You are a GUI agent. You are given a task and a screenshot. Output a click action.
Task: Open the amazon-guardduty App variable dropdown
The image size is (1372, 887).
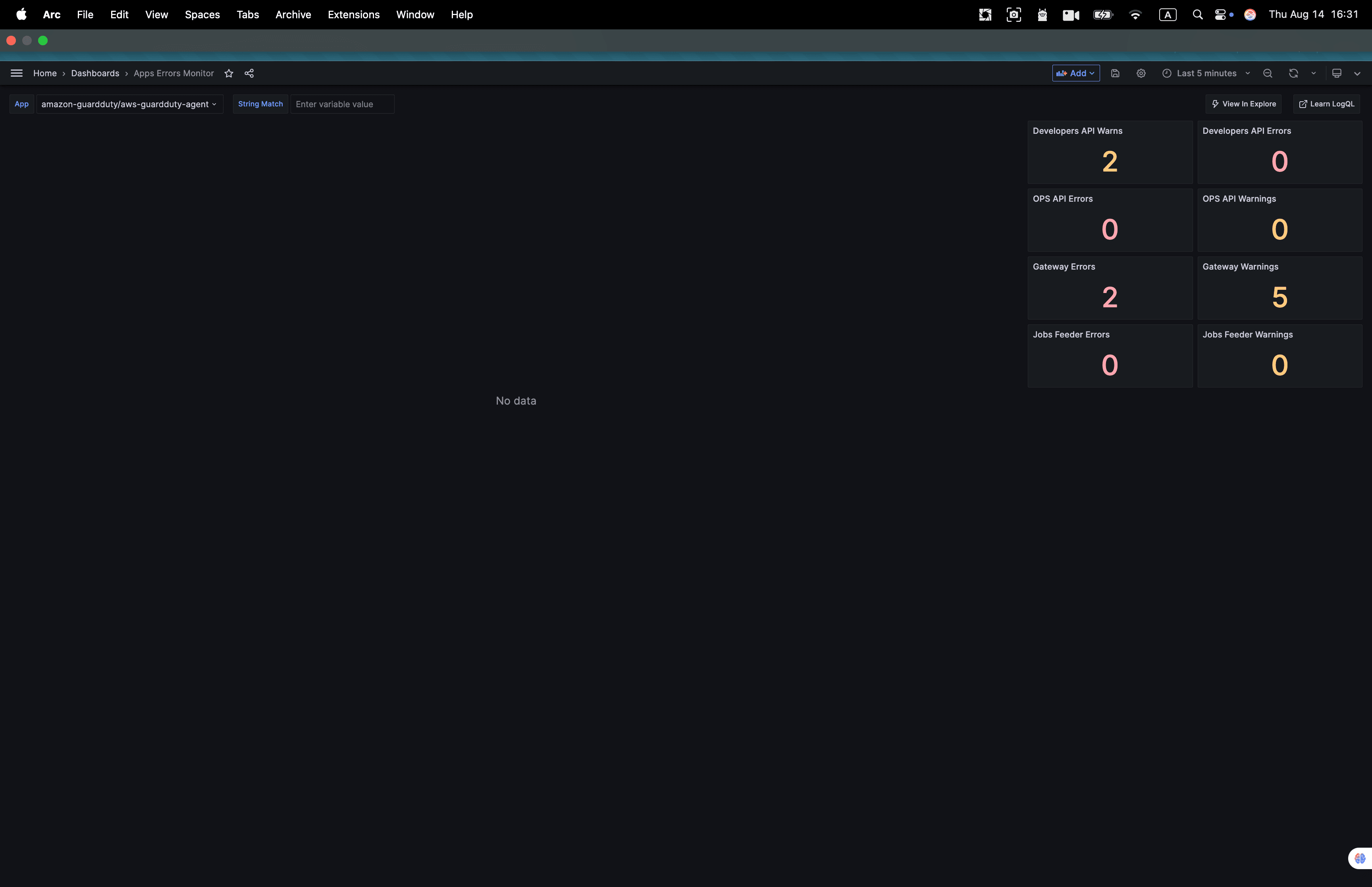[129, 104]
